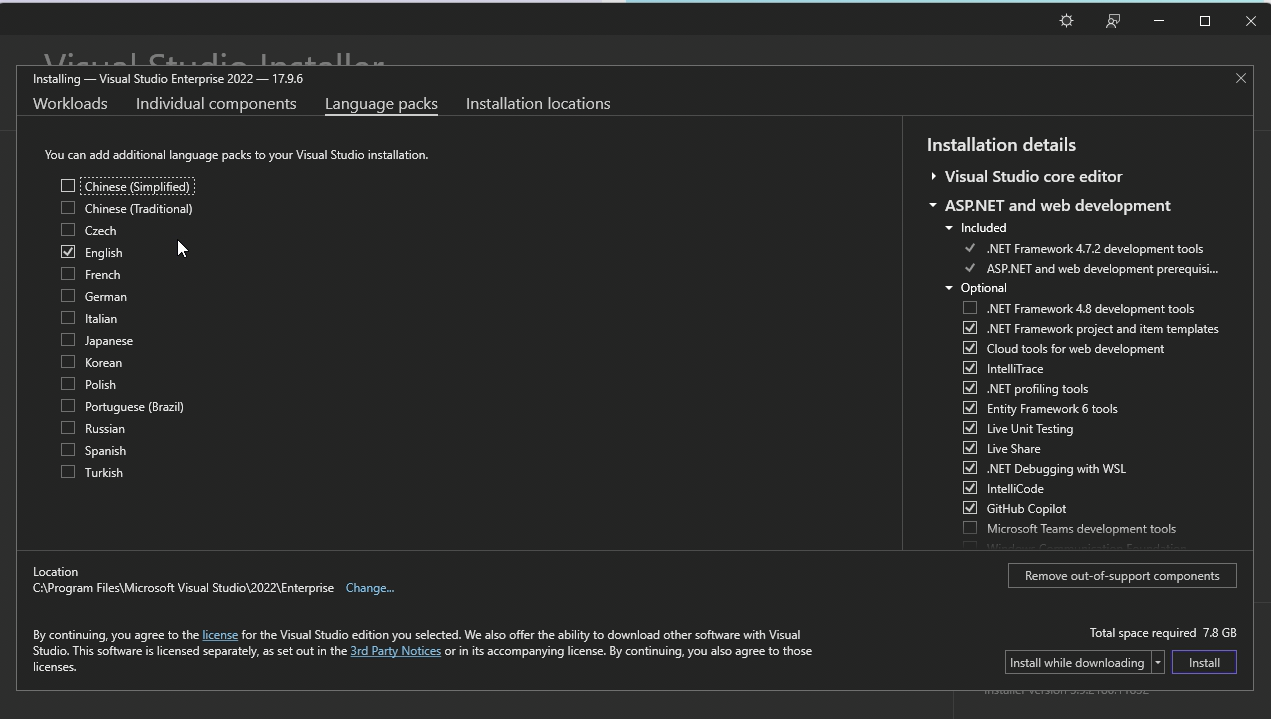Collapse the Optional components group
Screen dimensions: 1271x719
click(x=949, y=288)
